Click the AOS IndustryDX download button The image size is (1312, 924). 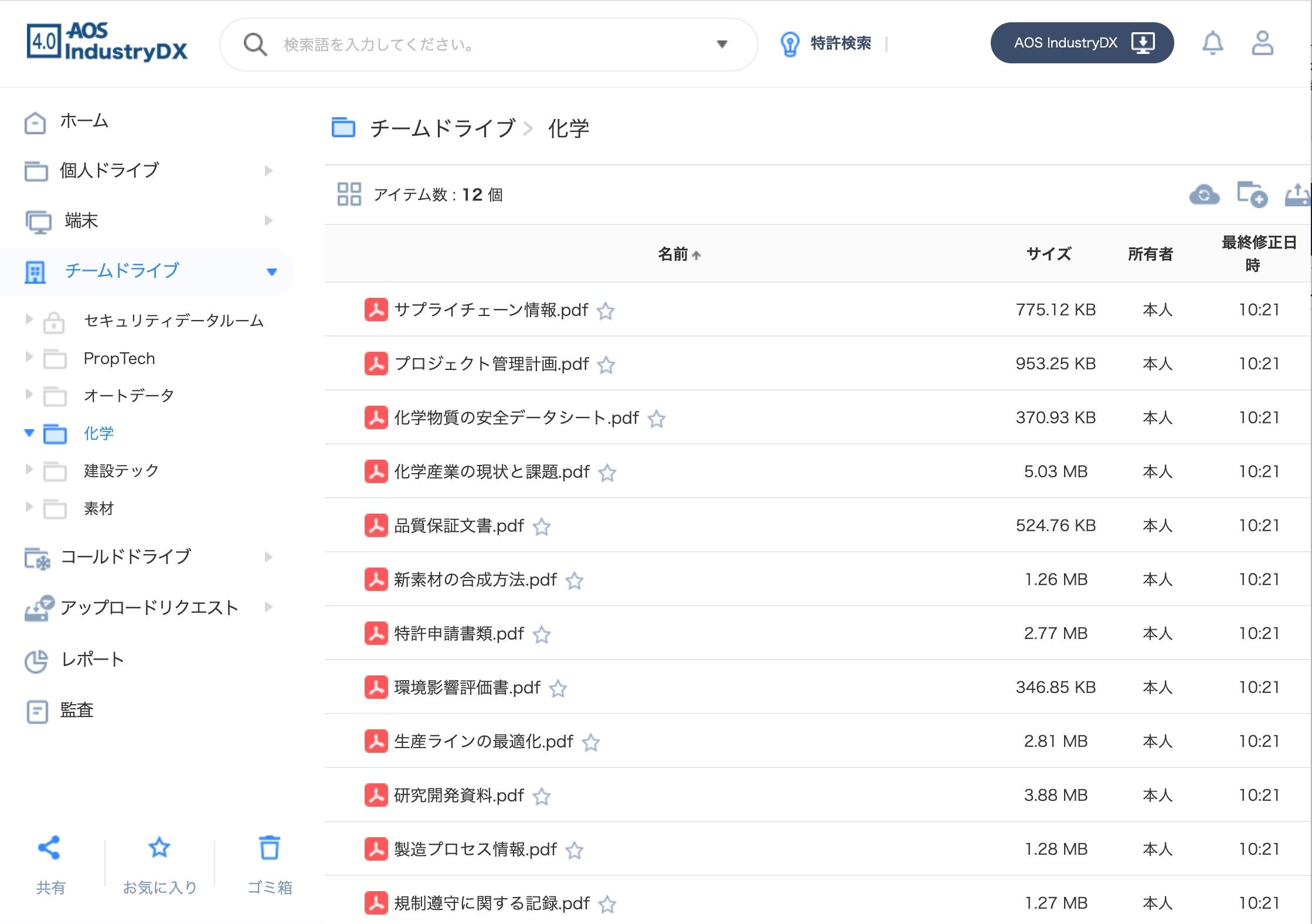tap(1082, 43)
